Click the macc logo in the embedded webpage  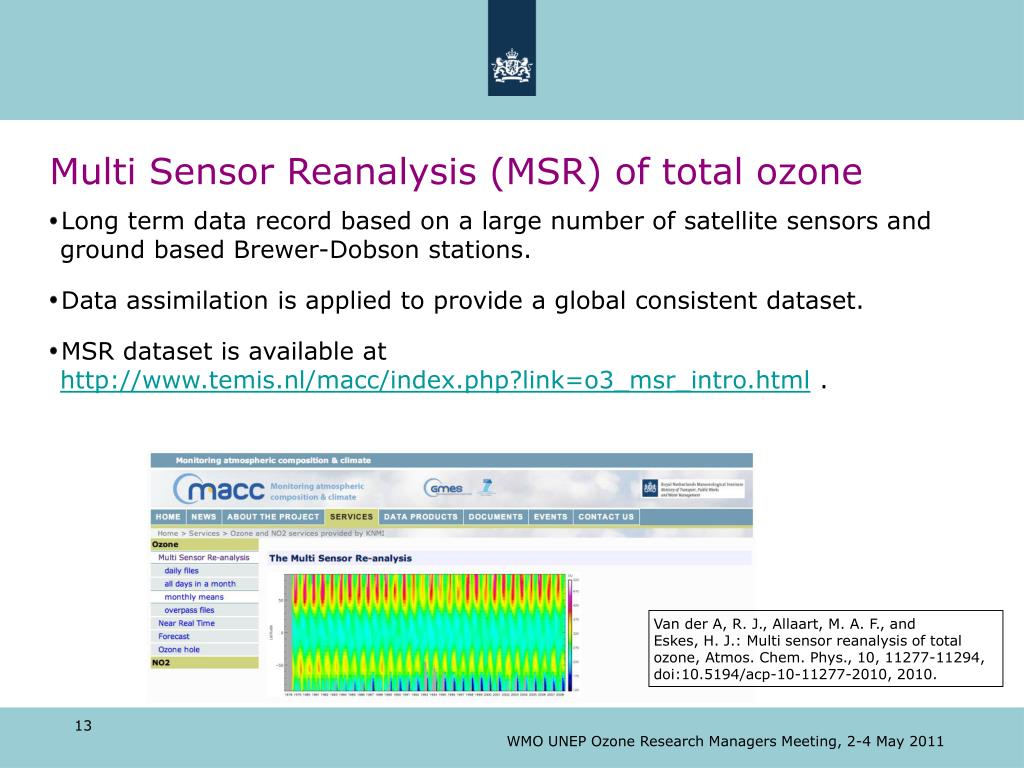tap(219, 489)
